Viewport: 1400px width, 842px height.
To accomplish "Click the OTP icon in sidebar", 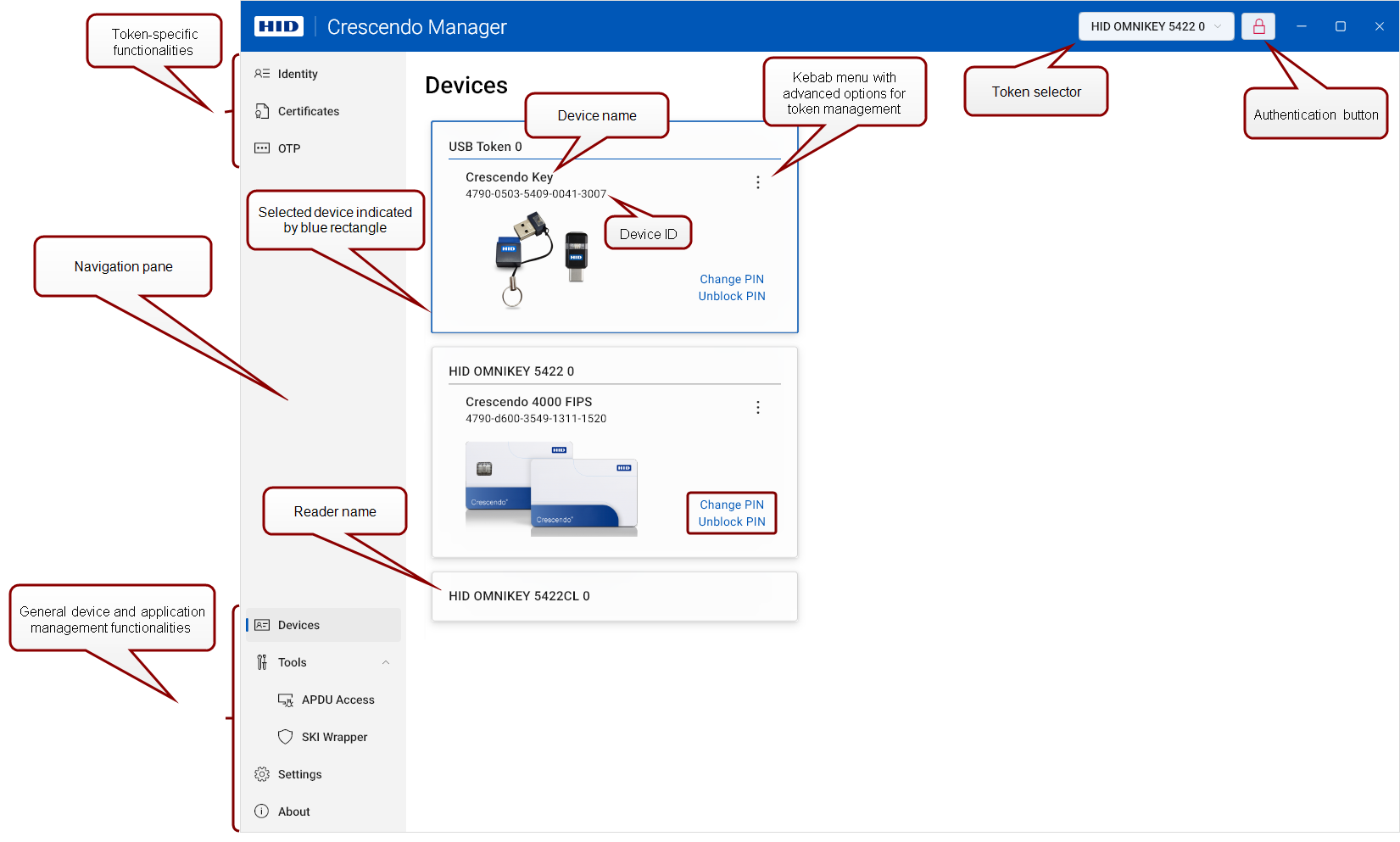I will pyautogui.click(x=262, y=148).
